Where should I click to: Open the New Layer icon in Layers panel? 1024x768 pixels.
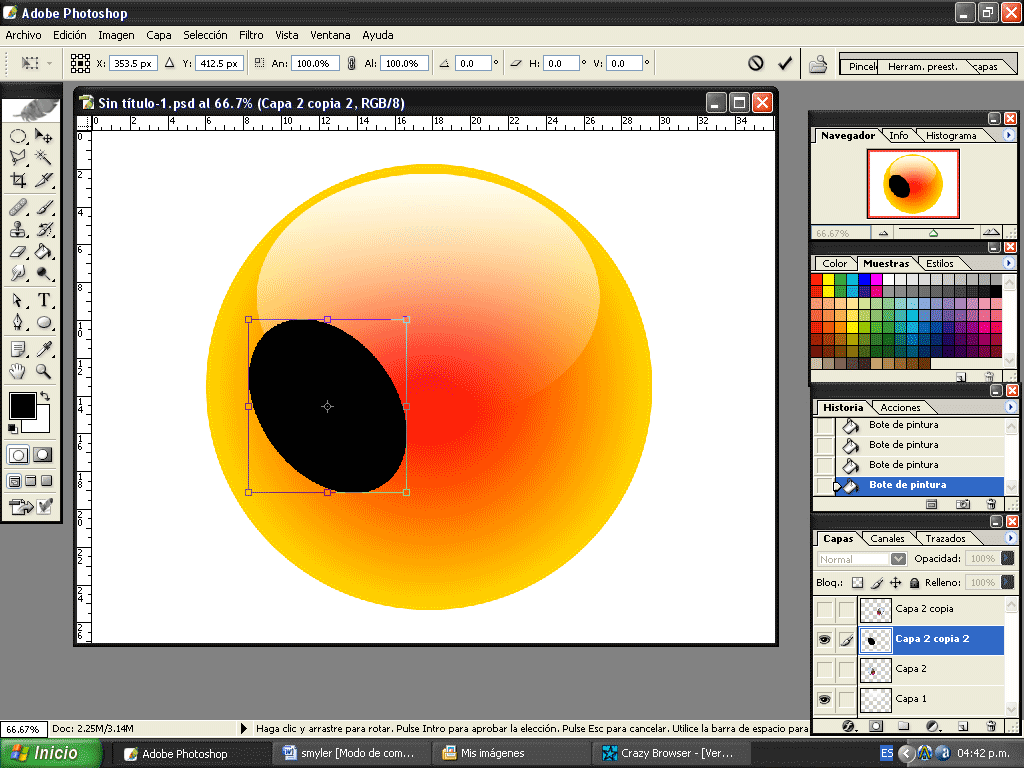963,726
